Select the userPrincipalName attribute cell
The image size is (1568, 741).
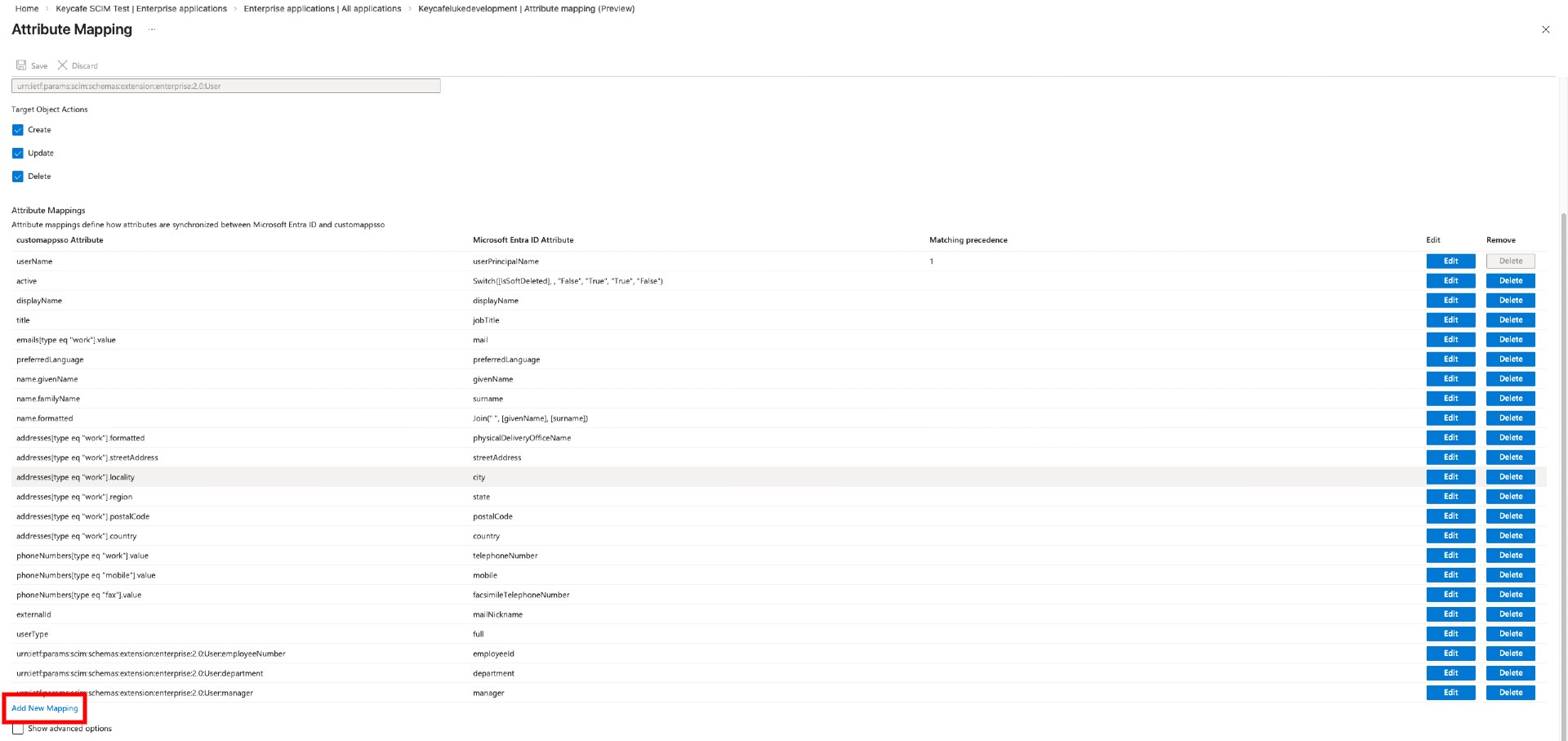tap(506, 261)
